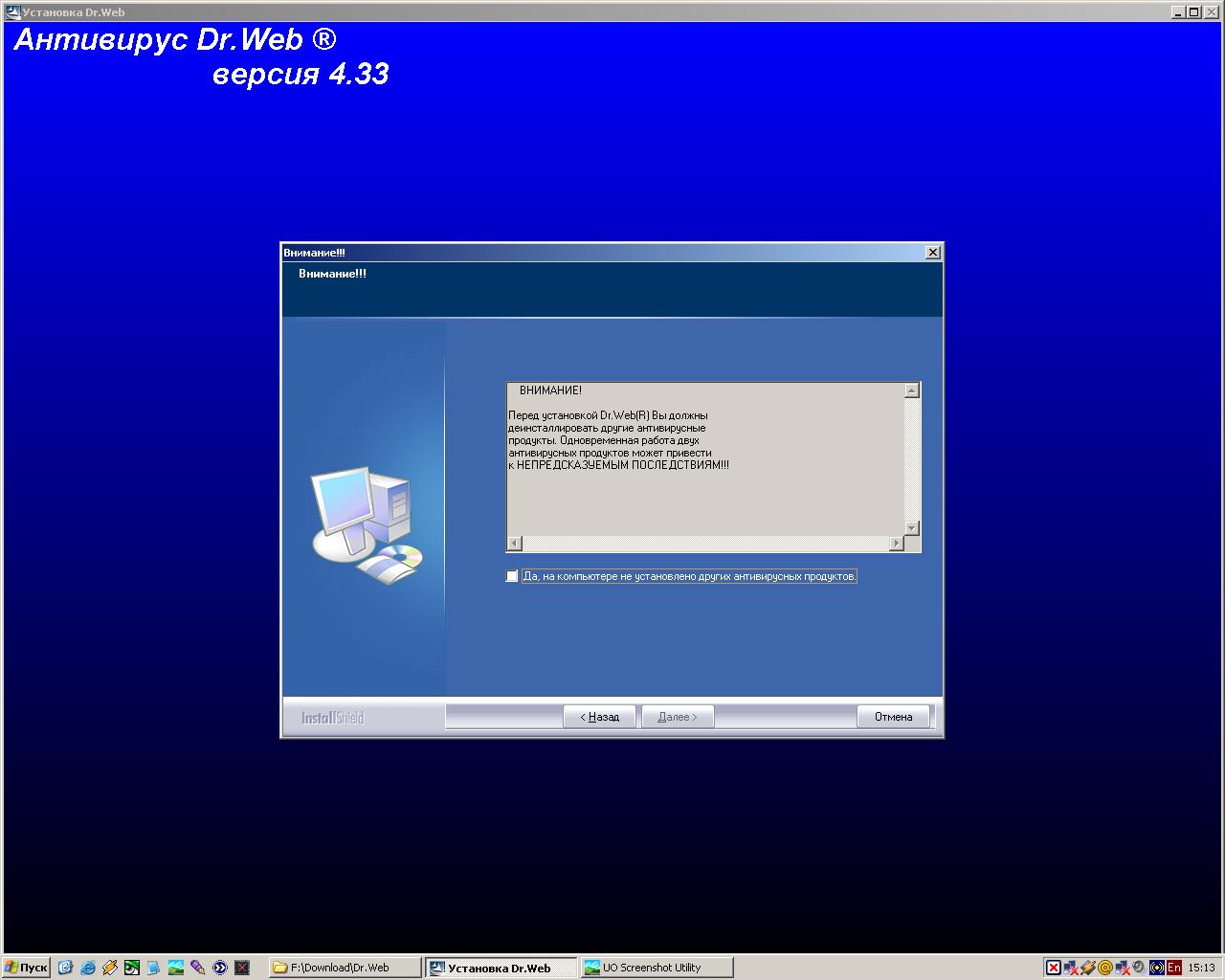The height and width of the screenshot is (980, 1225).
Task: Click the warning text box's scroll up arrow
Action: 912,390
